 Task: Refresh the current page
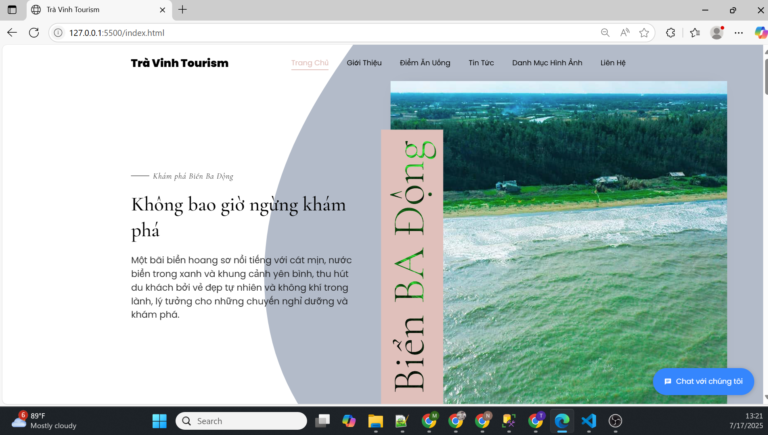click(x=34, y=33)
